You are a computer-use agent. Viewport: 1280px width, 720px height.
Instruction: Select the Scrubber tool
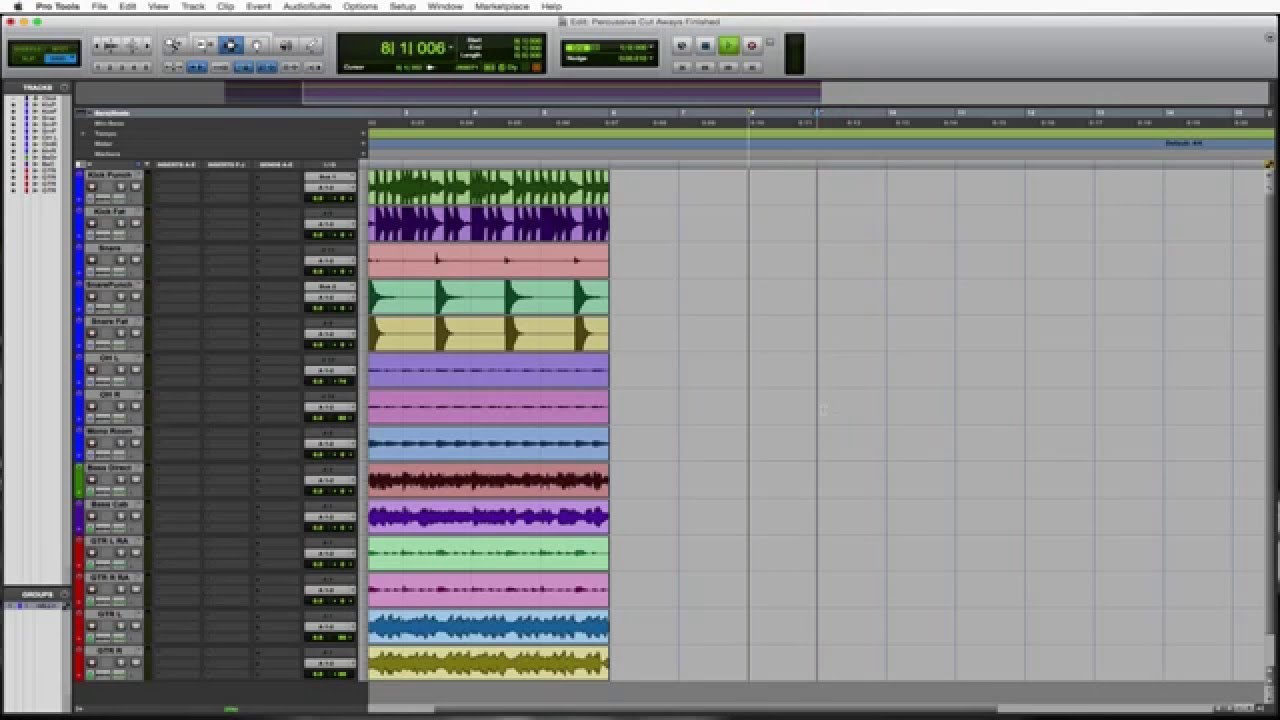[x=285, y=45]
